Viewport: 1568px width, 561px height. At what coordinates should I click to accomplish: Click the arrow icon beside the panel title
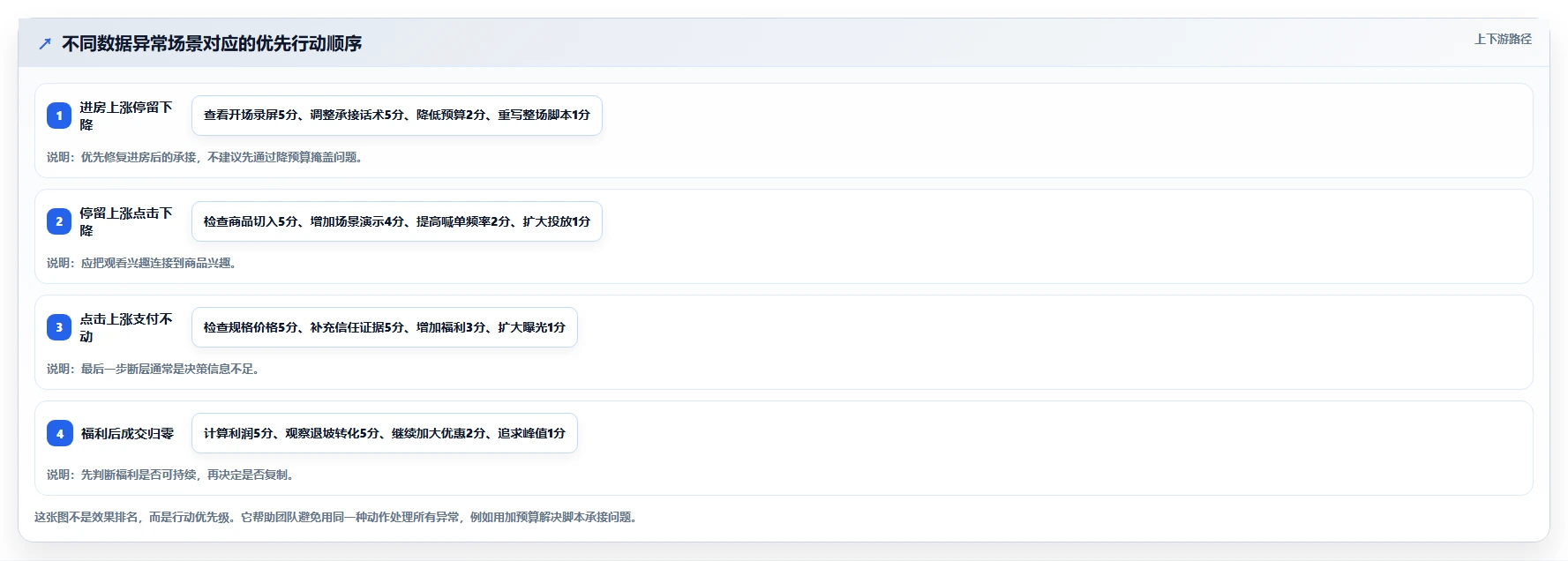(45, 43)
